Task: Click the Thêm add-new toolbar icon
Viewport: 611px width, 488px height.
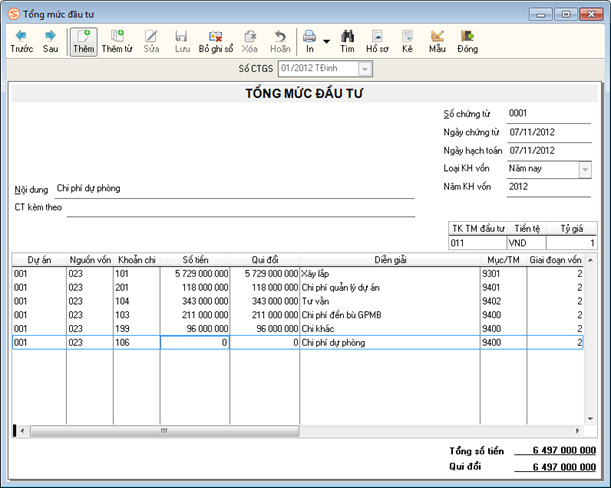Action: (84, 42)
